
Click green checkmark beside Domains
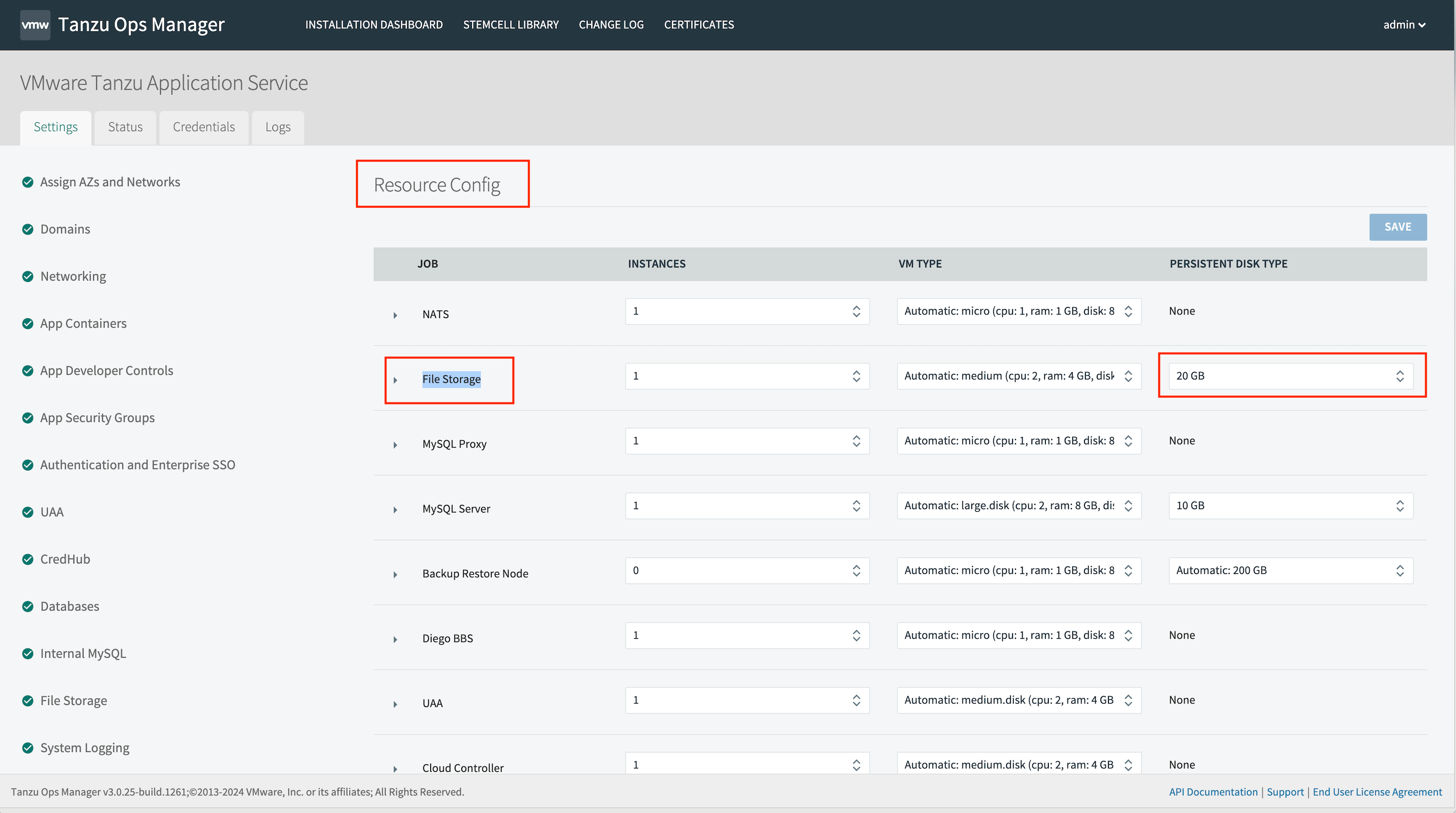[28, 229]
